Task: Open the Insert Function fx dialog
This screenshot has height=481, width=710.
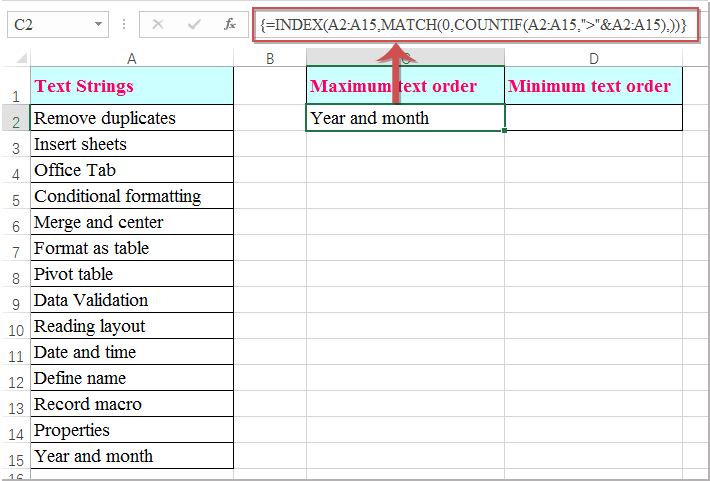Action: 229,23
